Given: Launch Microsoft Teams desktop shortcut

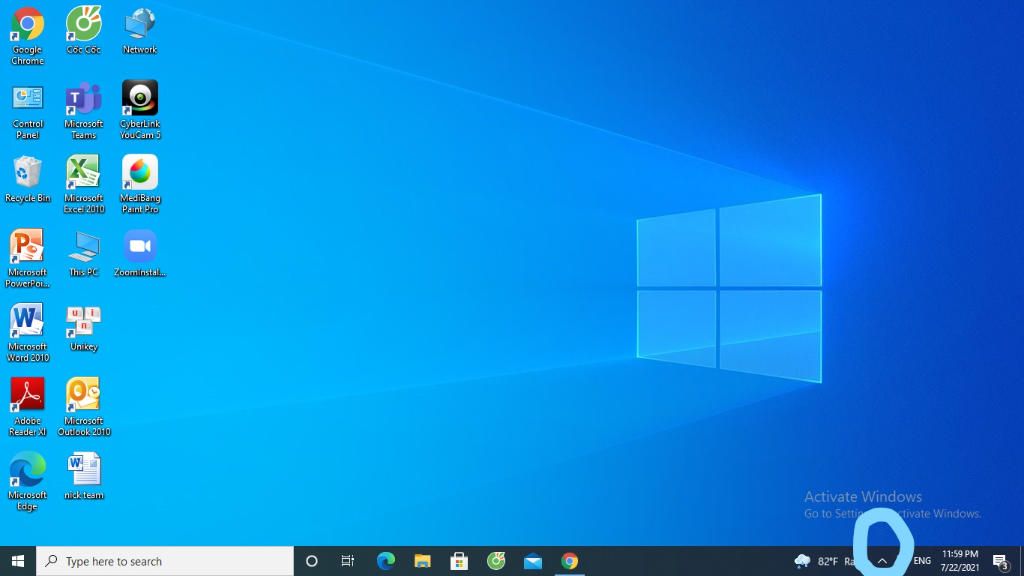Looking at the screenshot, I should point(84,111).
